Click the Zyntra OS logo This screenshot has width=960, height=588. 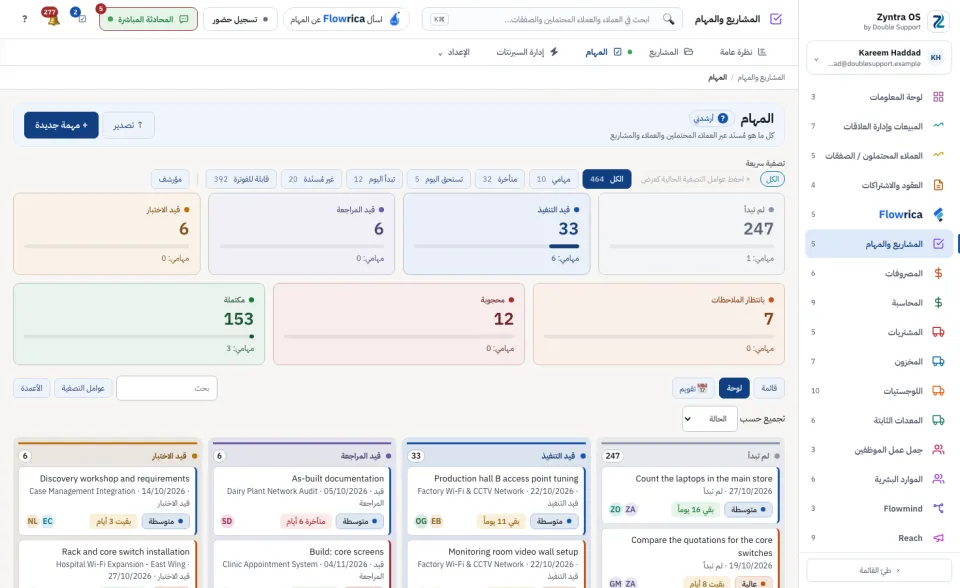click(938, 22)
